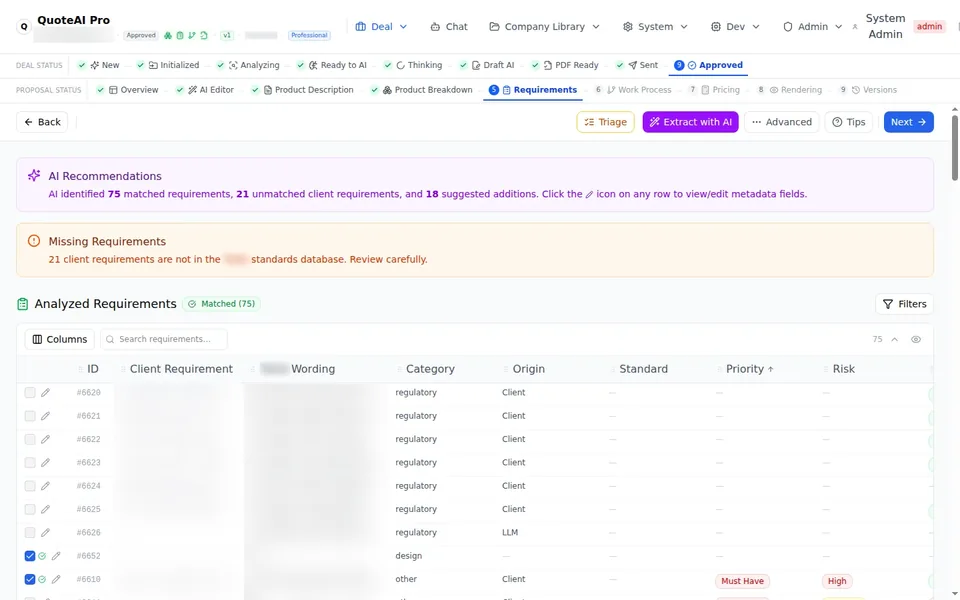Uncheck the checkbox for requirement #6652

click(30, 556)
